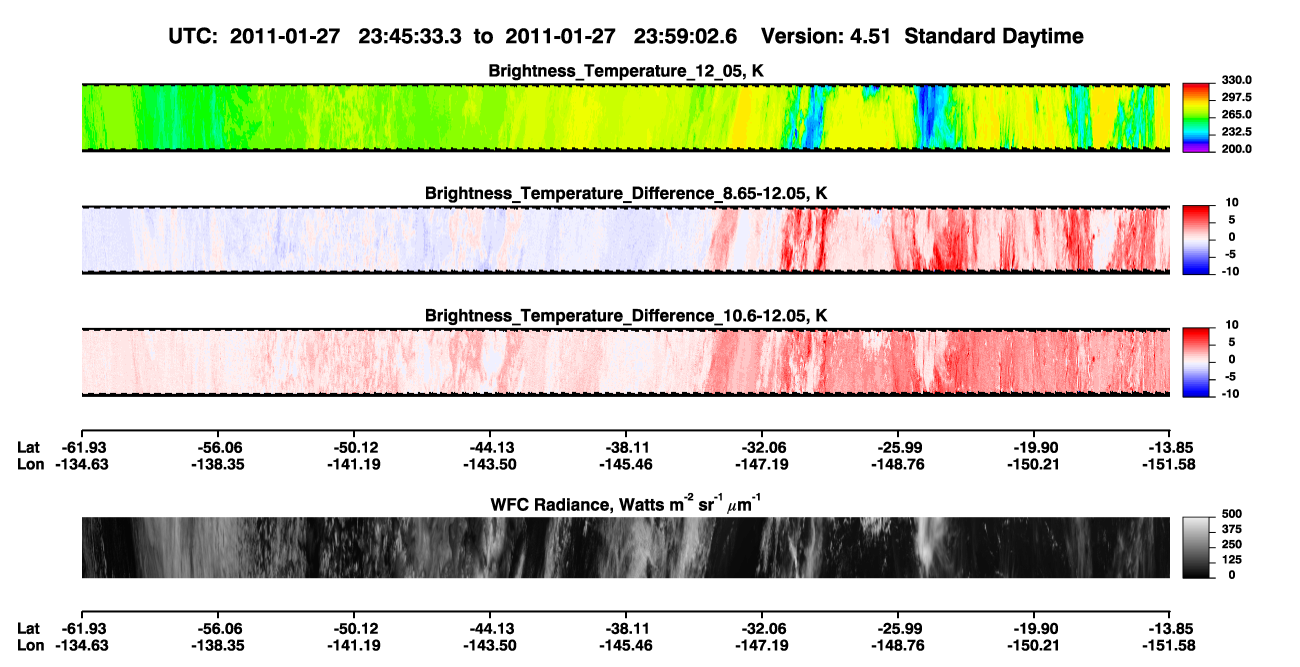
Task: Click the 'Brightness_Temperature_Difference_10.6-12.05, K' title
Action: 626,315
